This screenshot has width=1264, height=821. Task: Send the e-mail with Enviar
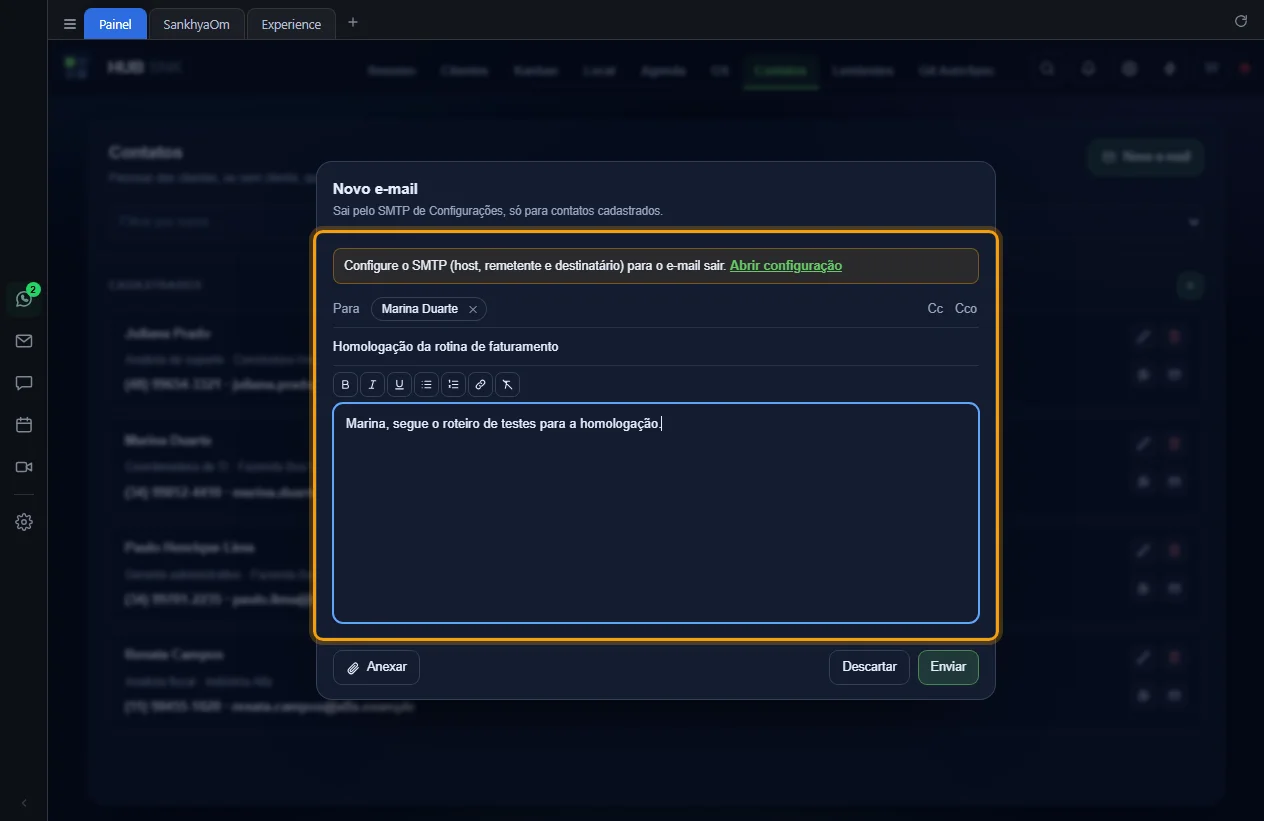click(948, 667)
